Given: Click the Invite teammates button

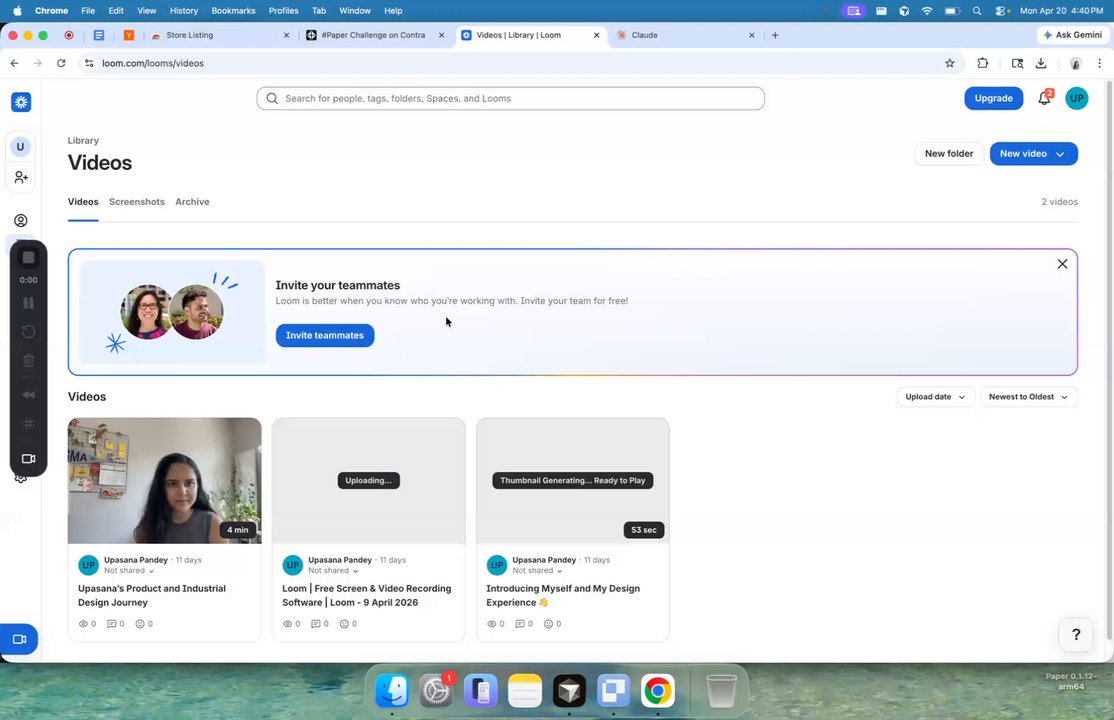Looking at the screenshot, I should point(325,335).
